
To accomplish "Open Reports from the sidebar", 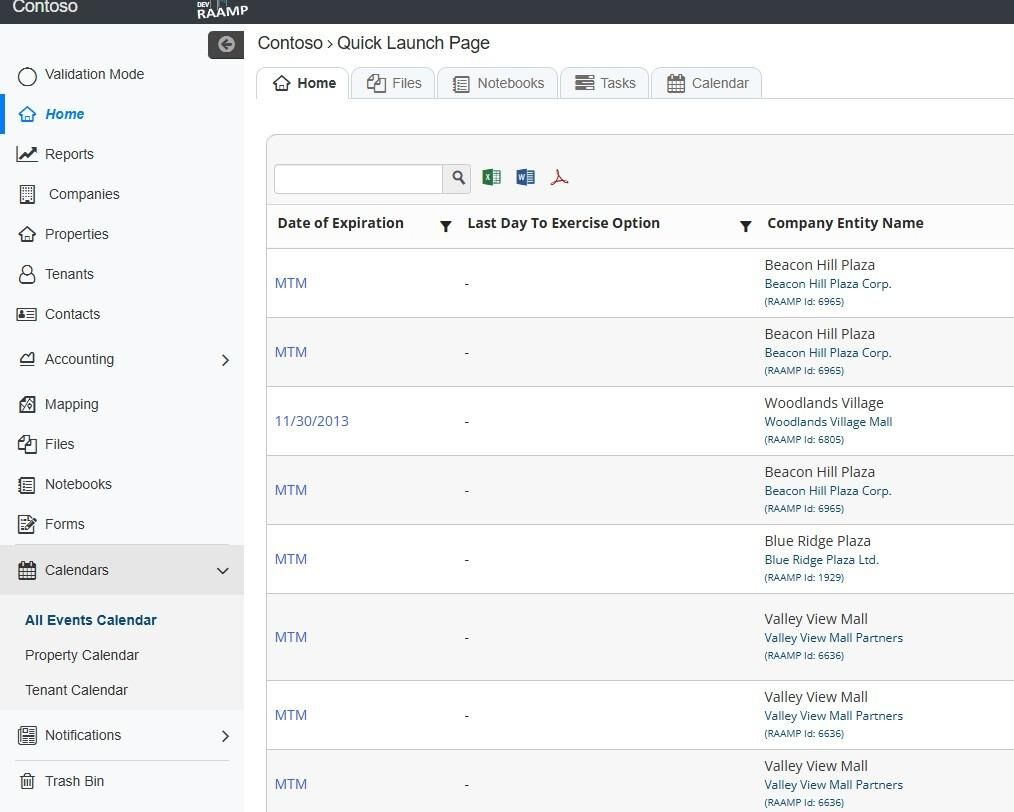I will coord(69,154).
